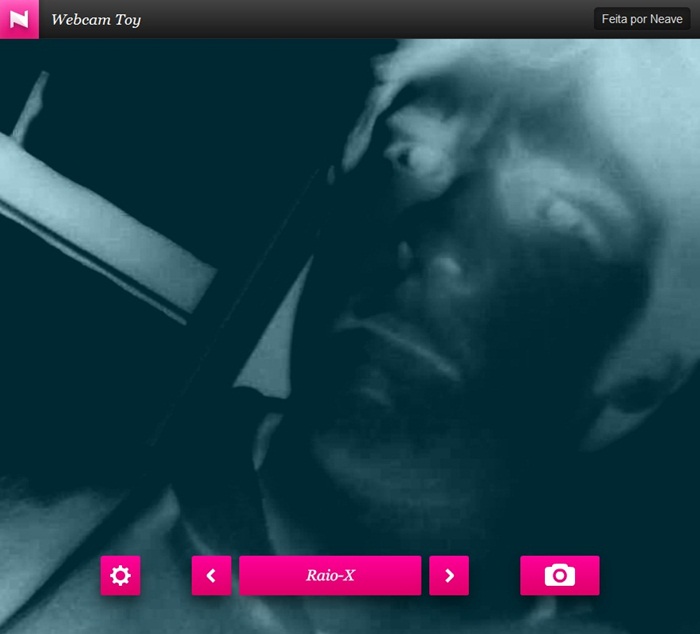The height and width of the screenshot is (634, 700).
Task: Click the Feita por Neave button
Action: click(x=642, y=19)
